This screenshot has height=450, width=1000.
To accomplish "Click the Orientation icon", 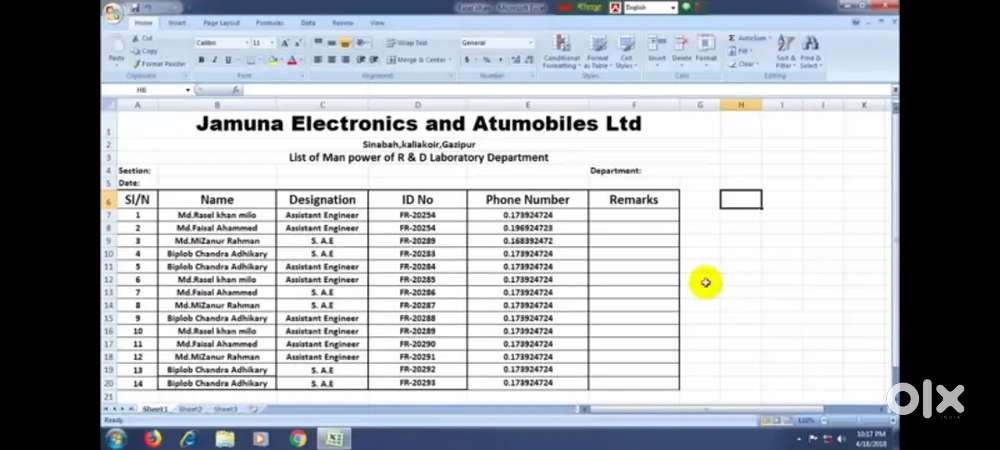I will coord(362,43).
